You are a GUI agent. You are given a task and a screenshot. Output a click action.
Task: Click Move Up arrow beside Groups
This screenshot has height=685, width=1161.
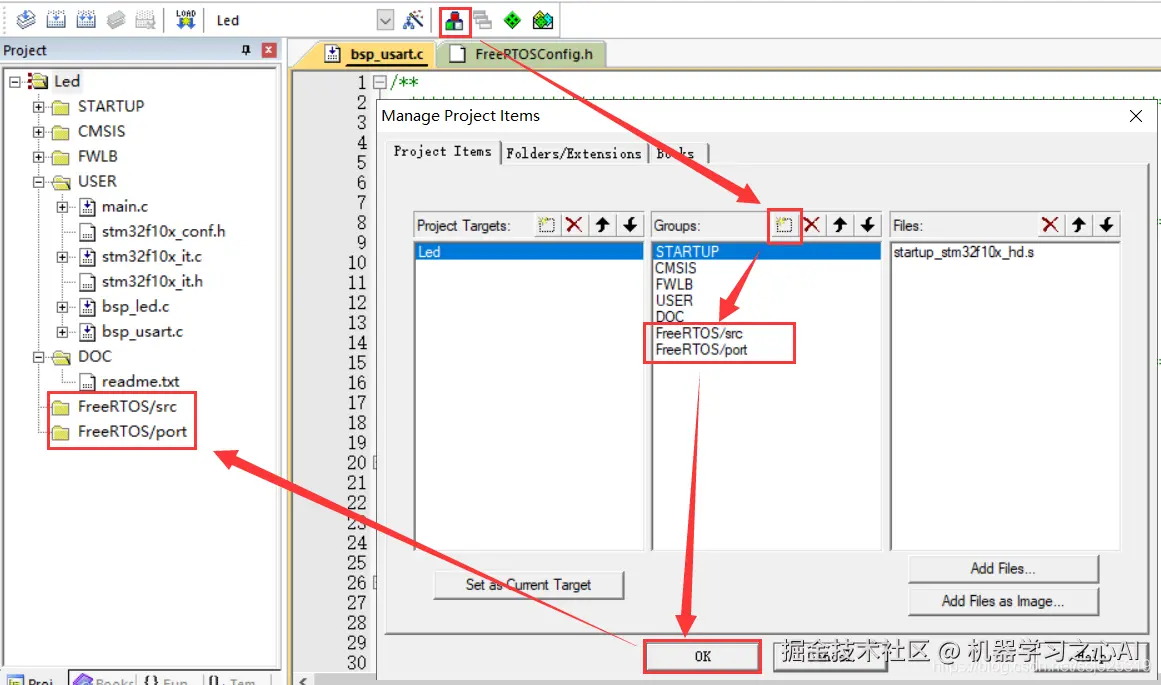(x=840, y=225)
